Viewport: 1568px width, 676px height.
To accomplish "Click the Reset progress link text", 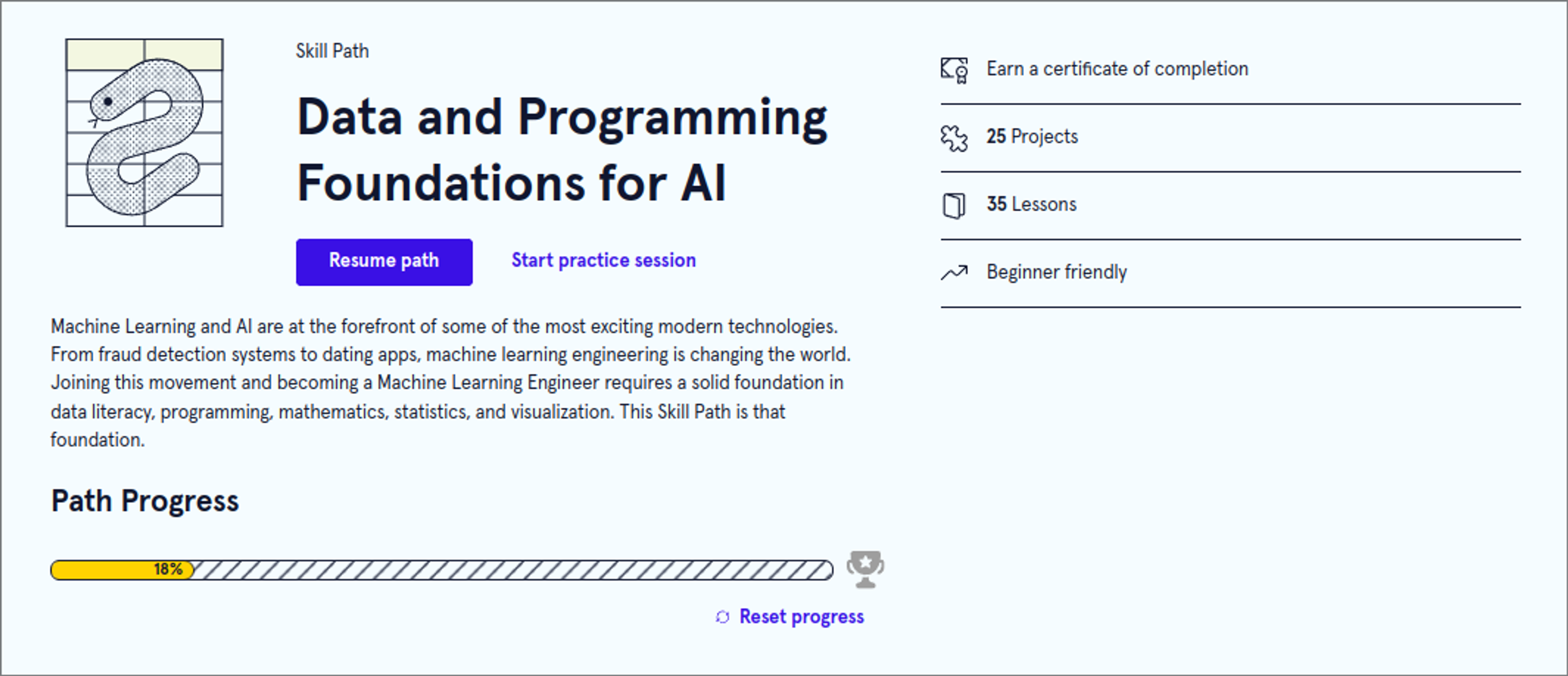I will tap(801, 617).
